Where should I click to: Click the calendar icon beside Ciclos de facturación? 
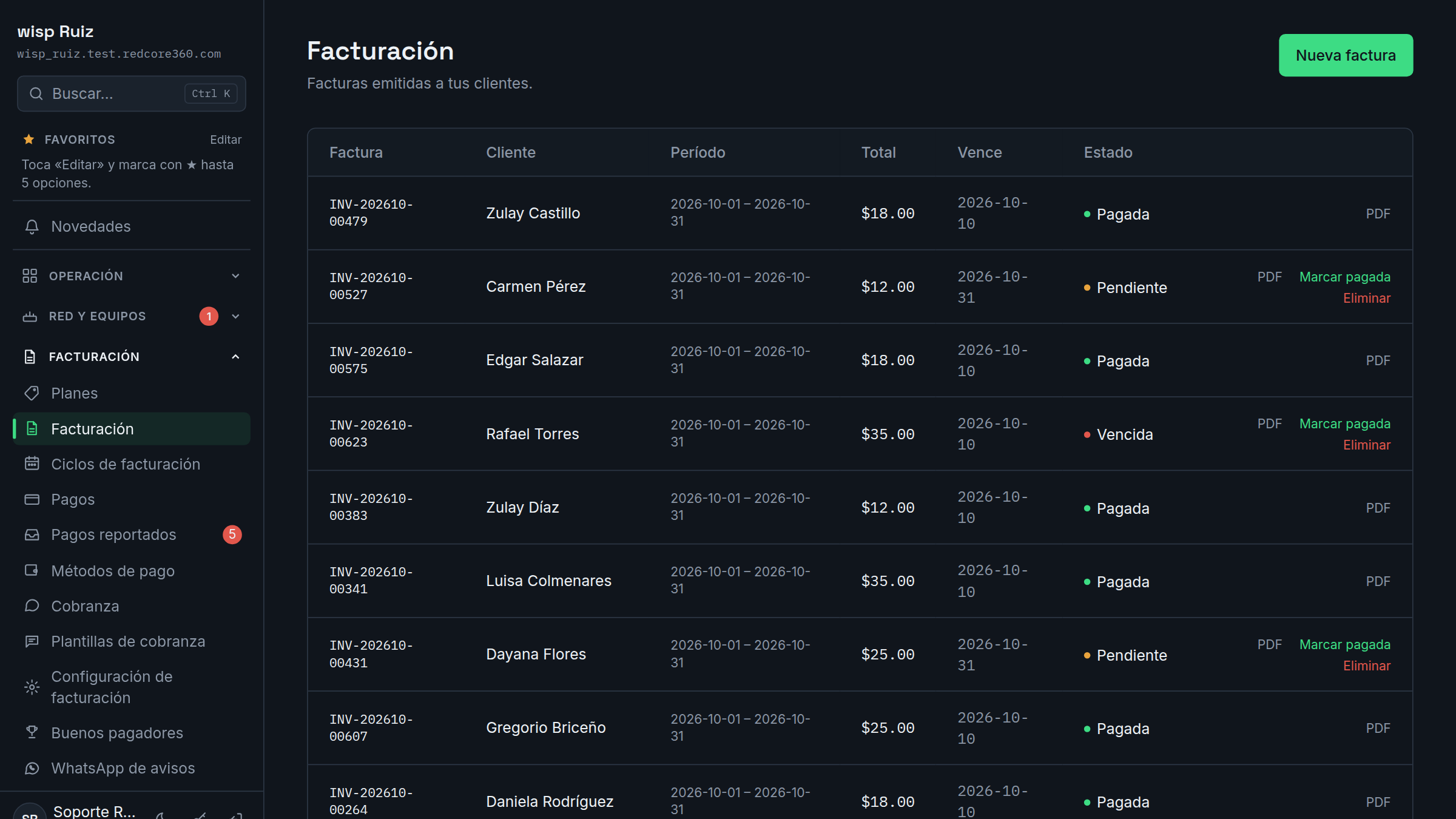(32, 464)
